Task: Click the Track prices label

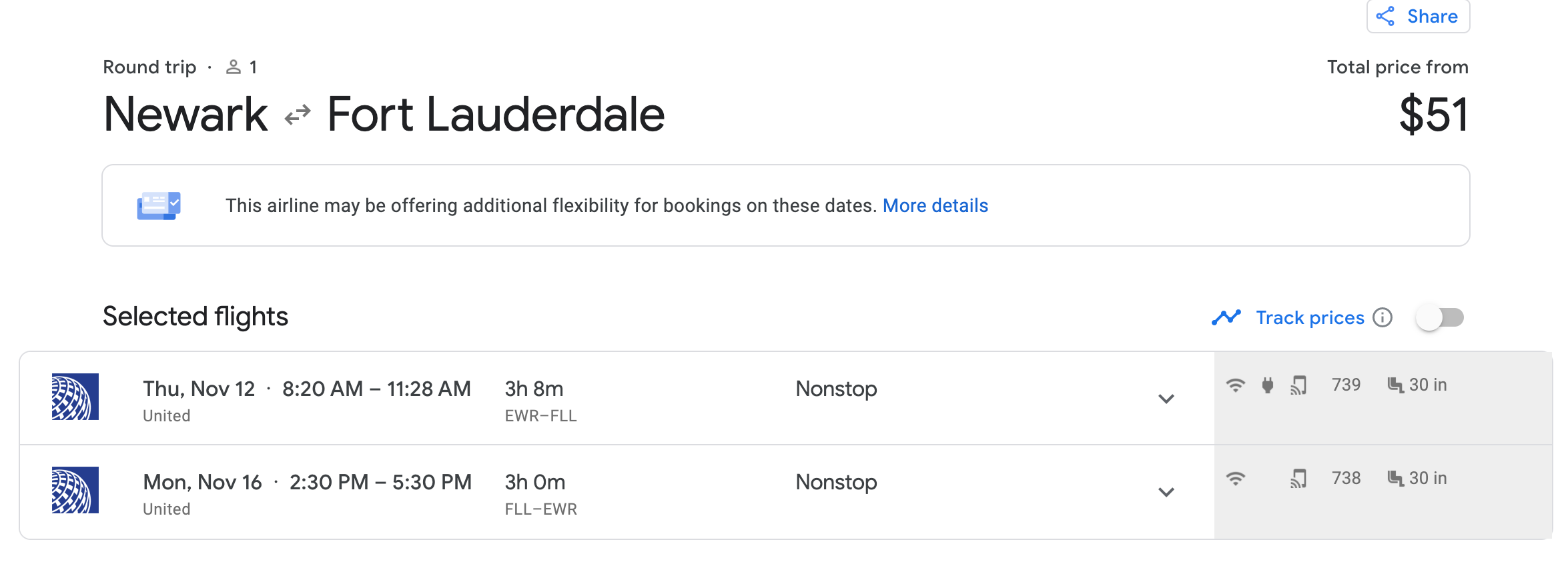Action: 1310,318
